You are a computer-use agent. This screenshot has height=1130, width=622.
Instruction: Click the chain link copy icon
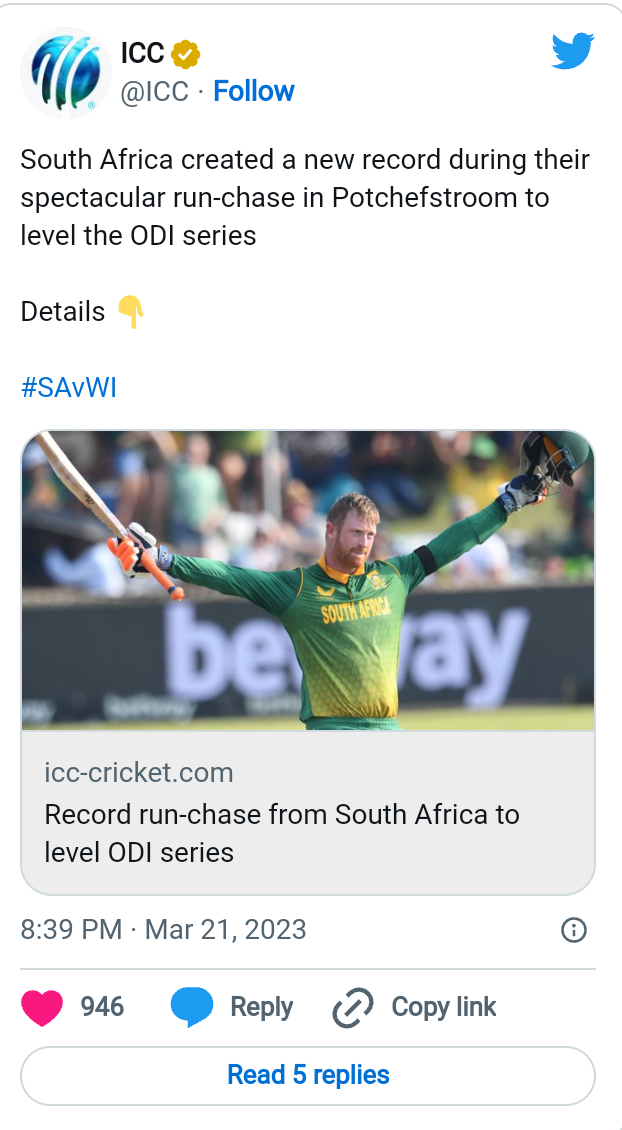353,1007
